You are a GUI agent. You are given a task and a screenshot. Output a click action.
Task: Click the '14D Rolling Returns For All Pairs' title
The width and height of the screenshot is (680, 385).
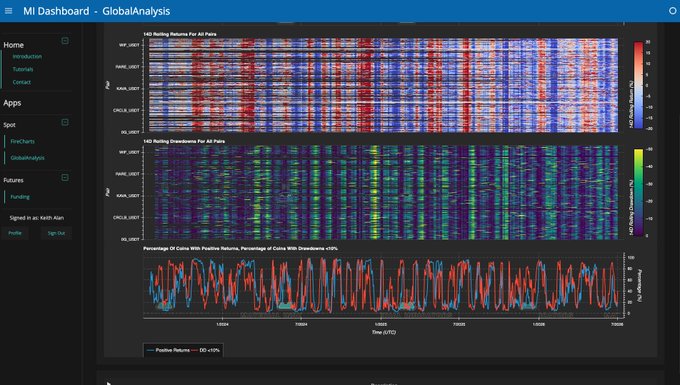pyautogui.click(x=180, y=34)
